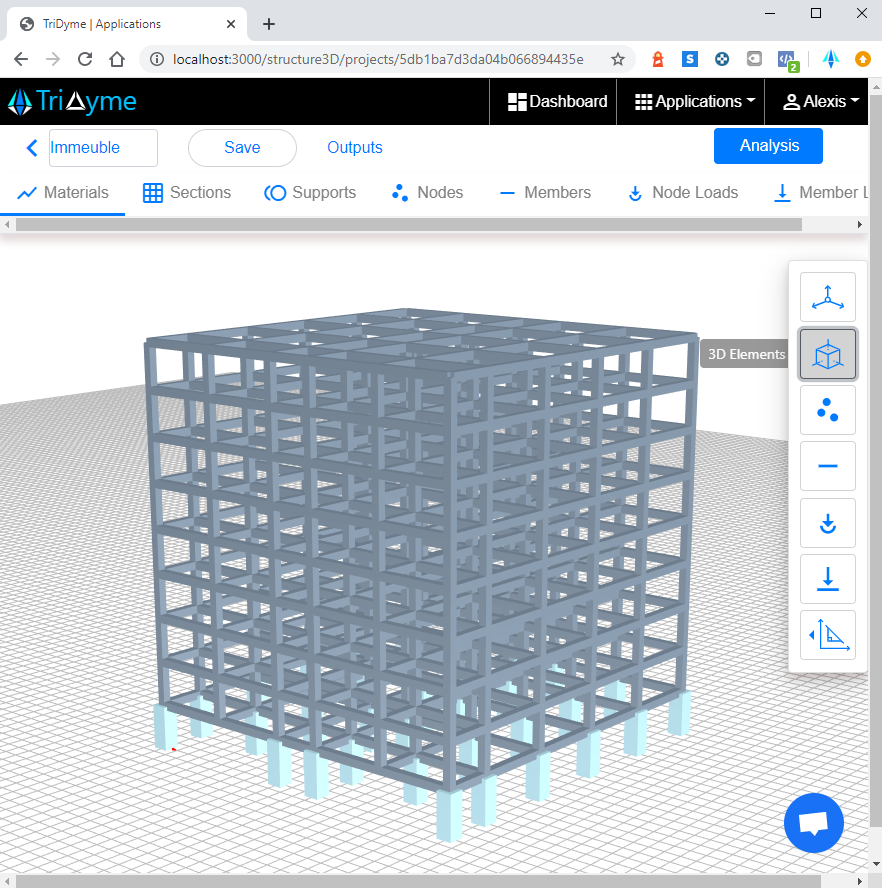Switch to the Materials tab
882x888 pixels.
tap(62, 193)
